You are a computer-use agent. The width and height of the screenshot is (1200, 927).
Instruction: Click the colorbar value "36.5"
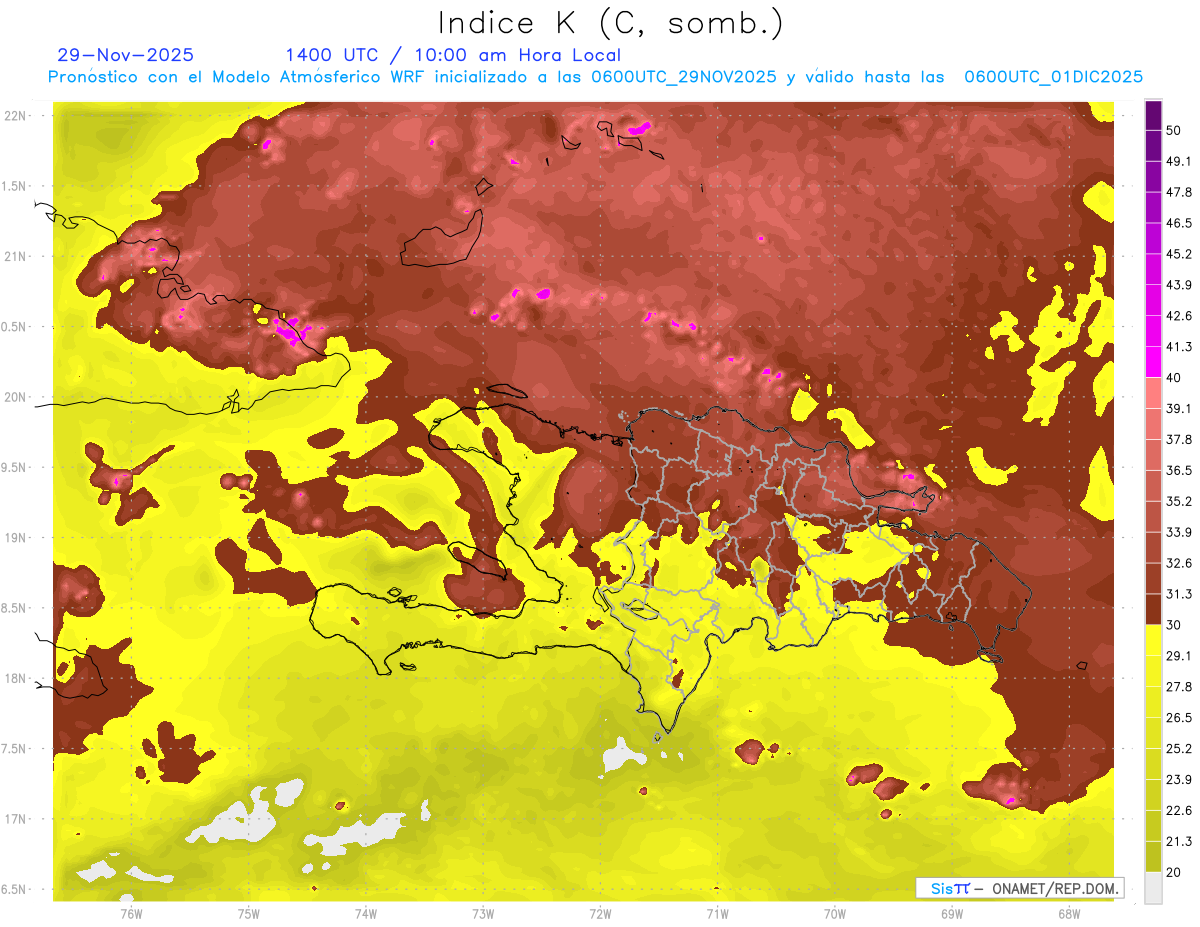pyautogui.click(x=1179, y=470)
